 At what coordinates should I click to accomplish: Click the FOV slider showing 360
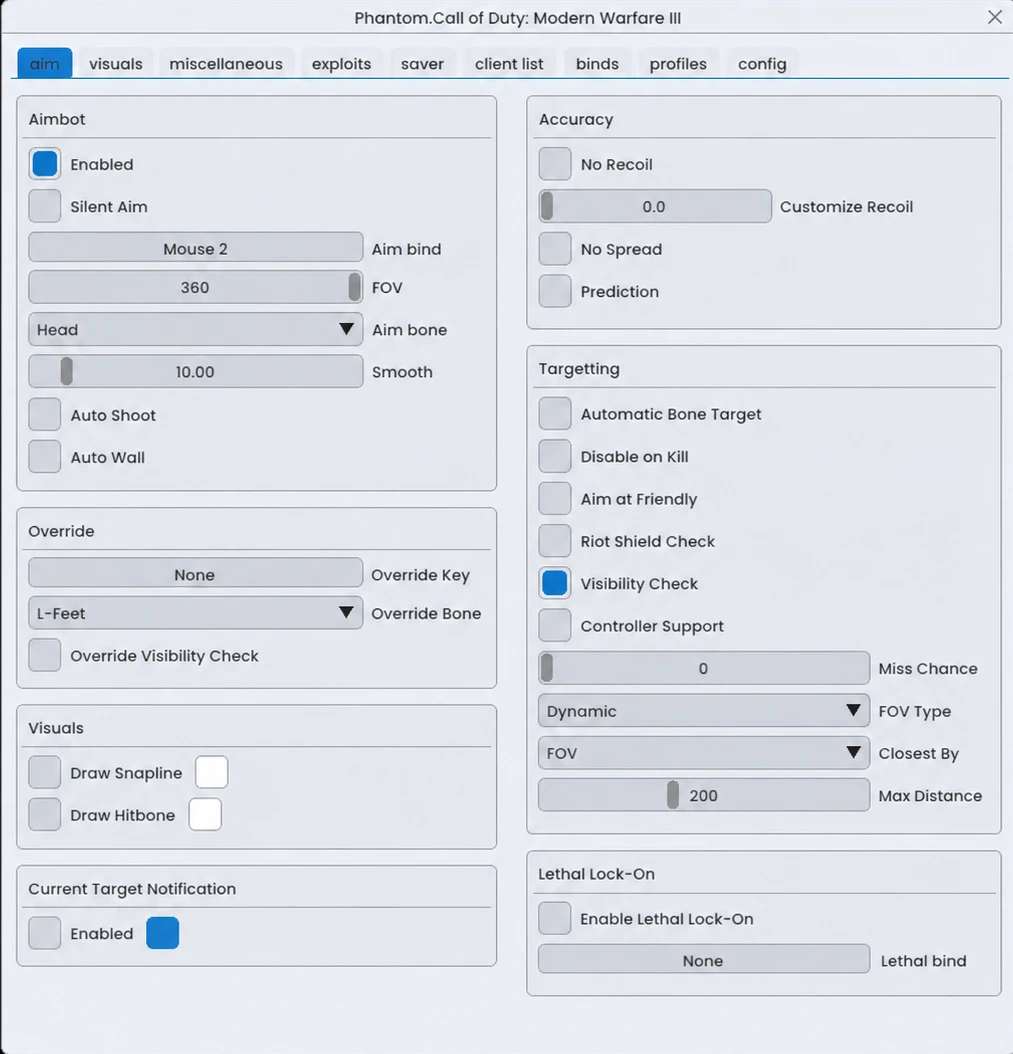click(x=196, y=287)
